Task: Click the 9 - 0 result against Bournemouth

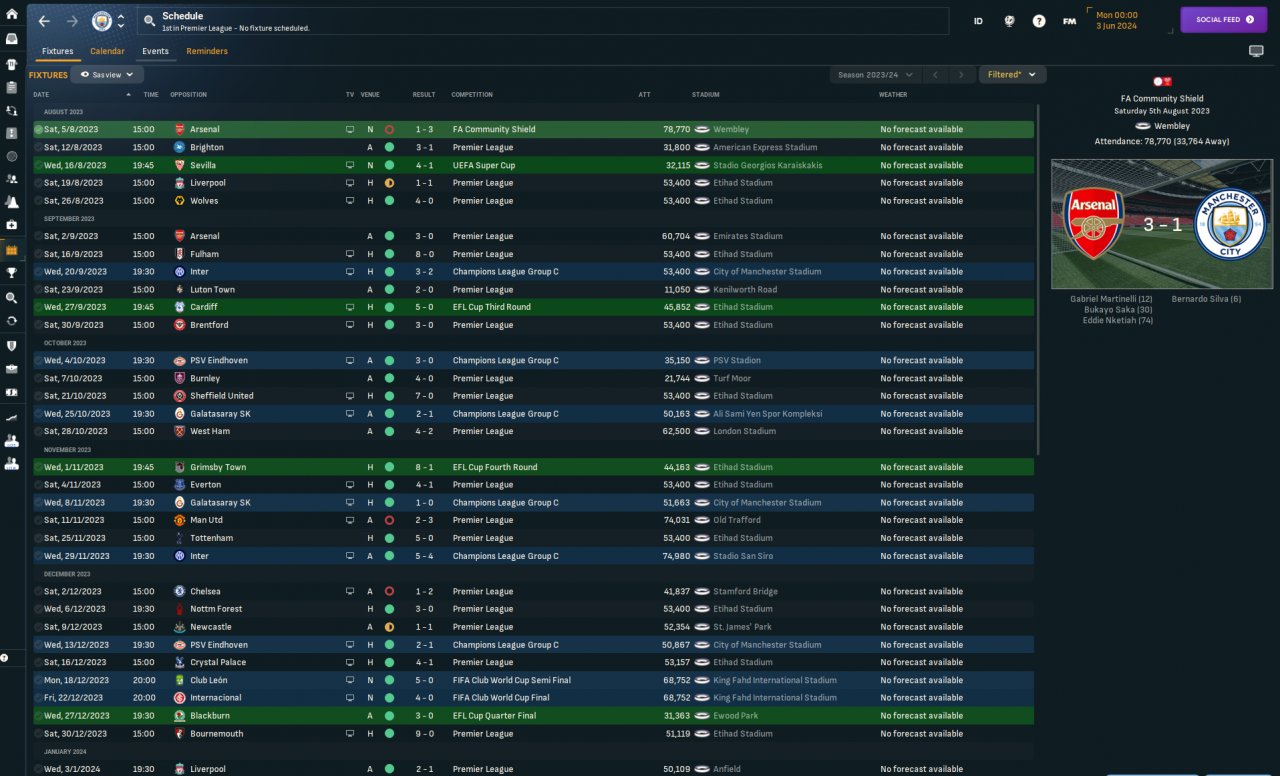Action: pyautogui.click(x=425, y=734)
